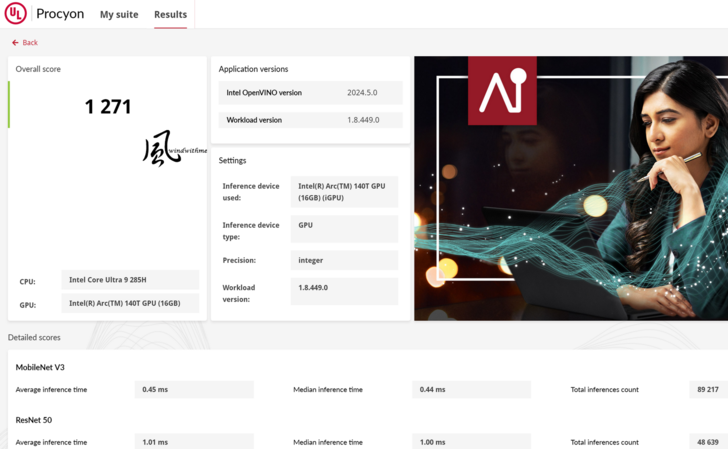The image size is (728, 449).
Task: Open the My suite tab
Action: point(119,15)
